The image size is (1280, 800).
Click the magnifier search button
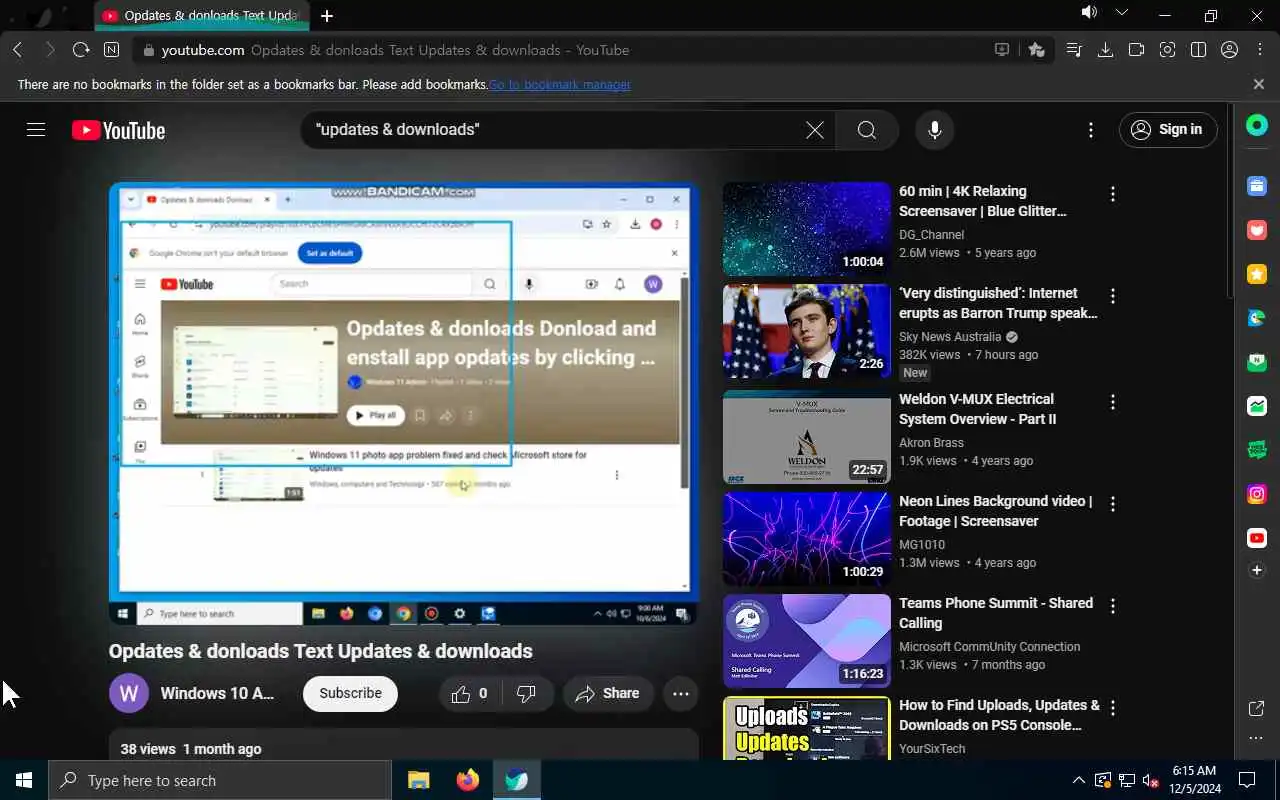pos(867,130)
